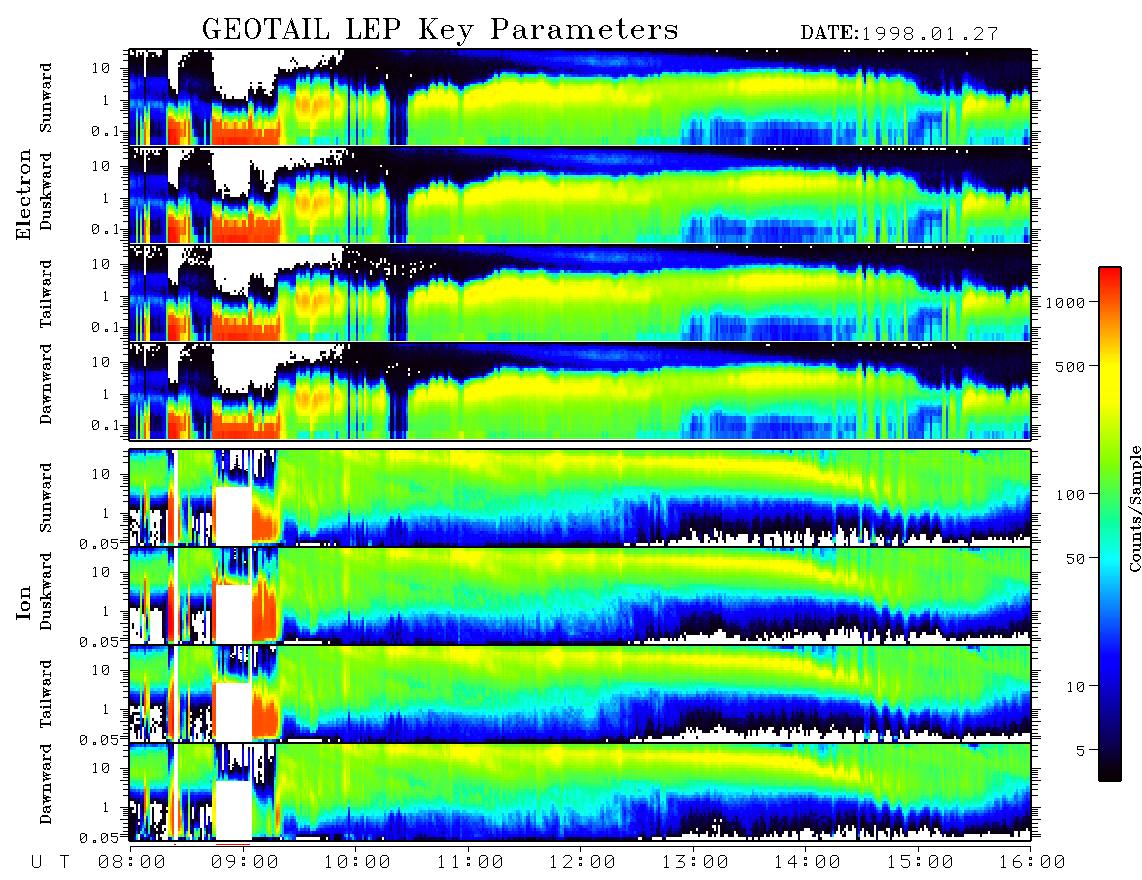Select the 100 colorbar tick label
This screenshot has width=1142, height=880.
1070,495
